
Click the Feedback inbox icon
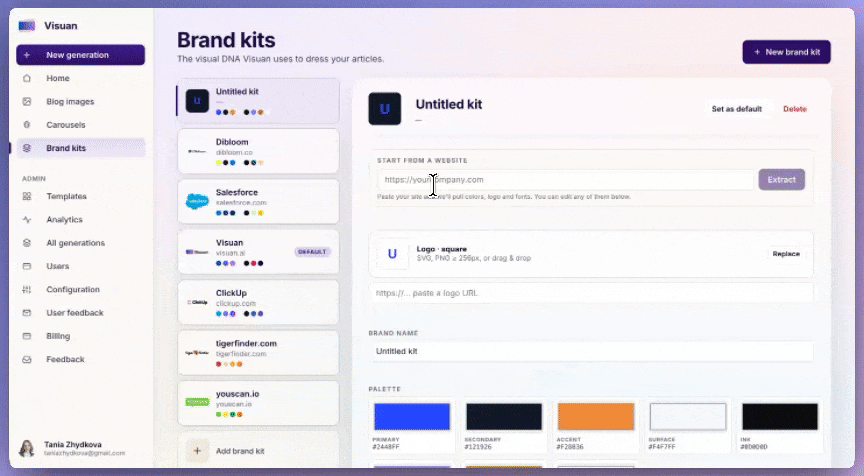point(26,359)
